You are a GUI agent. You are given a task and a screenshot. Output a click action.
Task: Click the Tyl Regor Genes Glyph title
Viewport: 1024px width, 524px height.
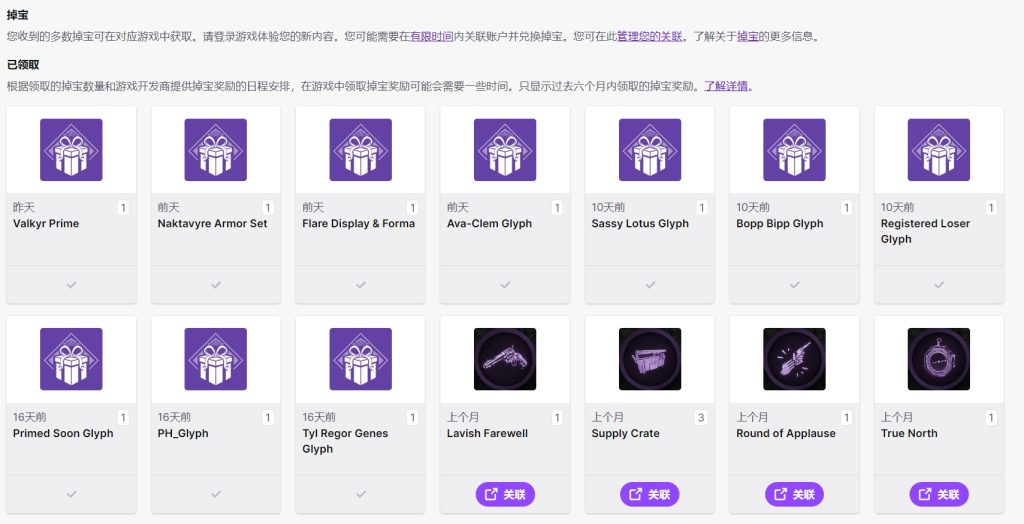coord(345,441)
